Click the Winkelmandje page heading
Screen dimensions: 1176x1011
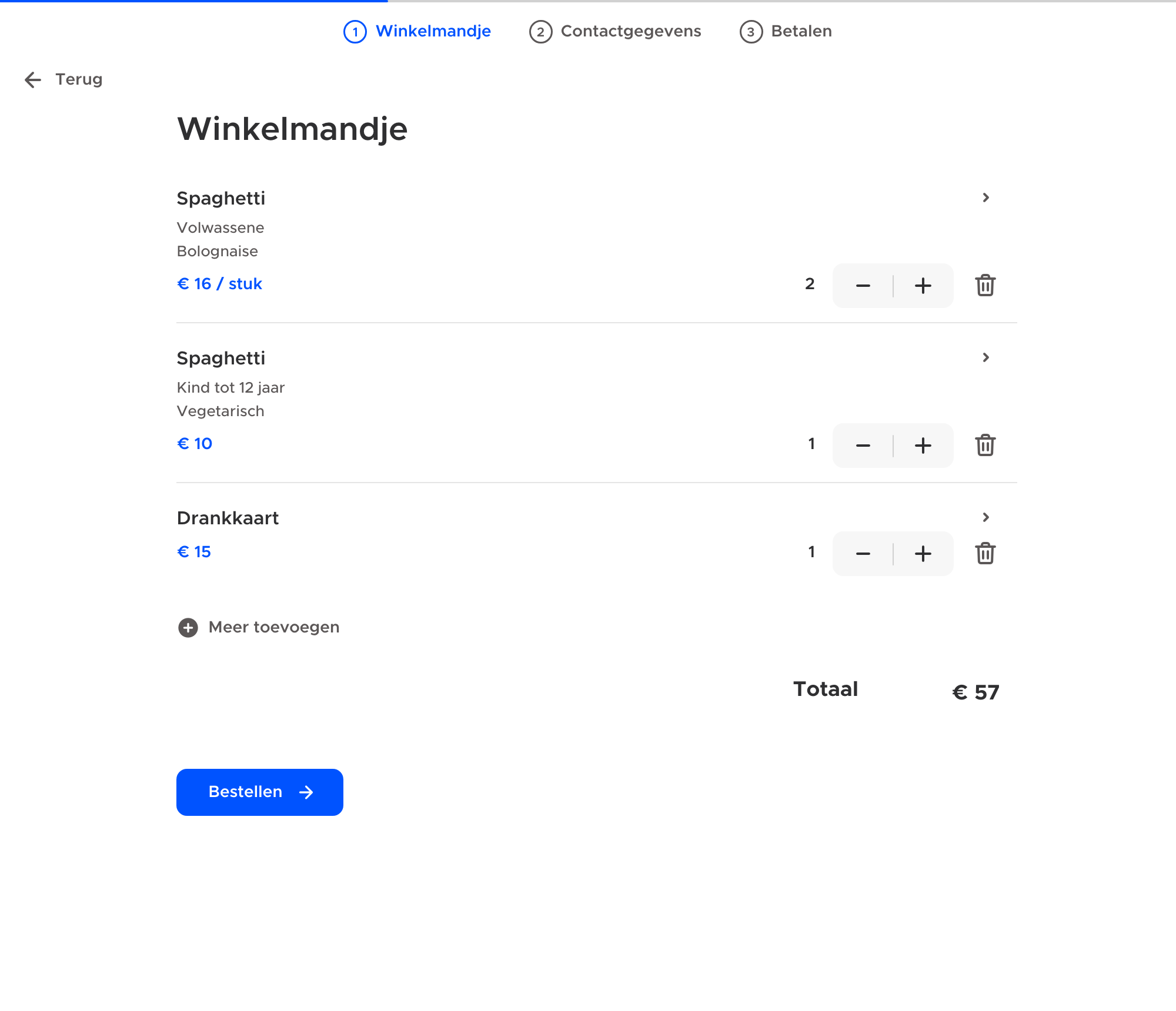292,129
